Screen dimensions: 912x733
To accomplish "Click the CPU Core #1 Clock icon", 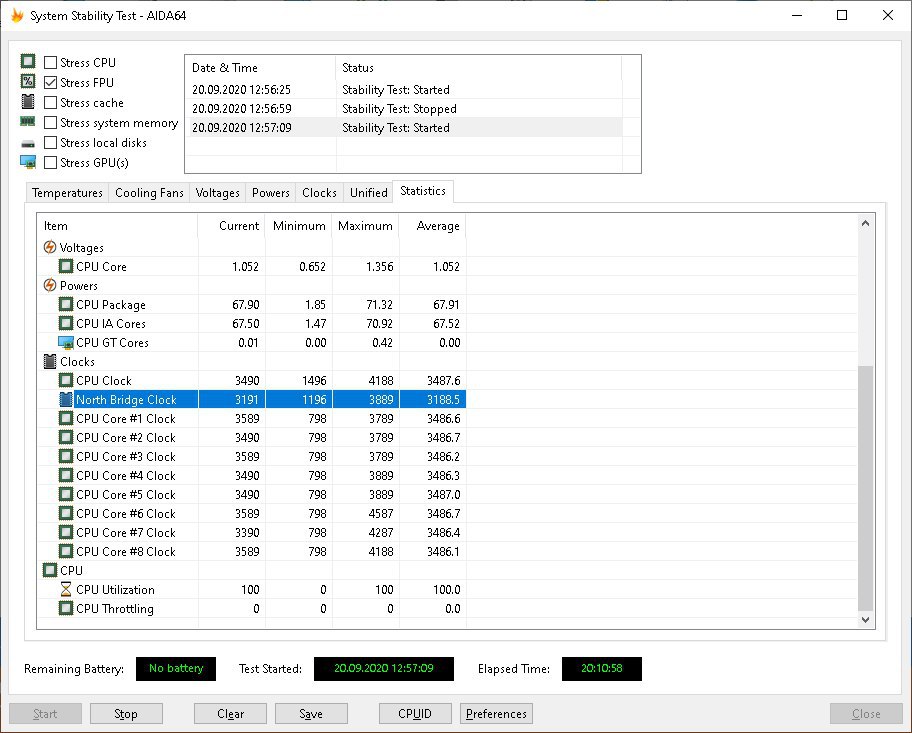I will coord(66,418).
